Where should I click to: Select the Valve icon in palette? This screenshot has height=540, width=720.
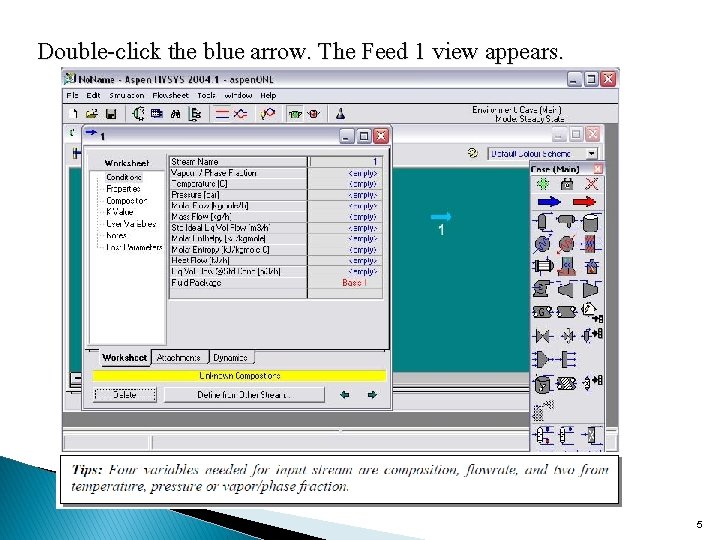coord(543,336)
